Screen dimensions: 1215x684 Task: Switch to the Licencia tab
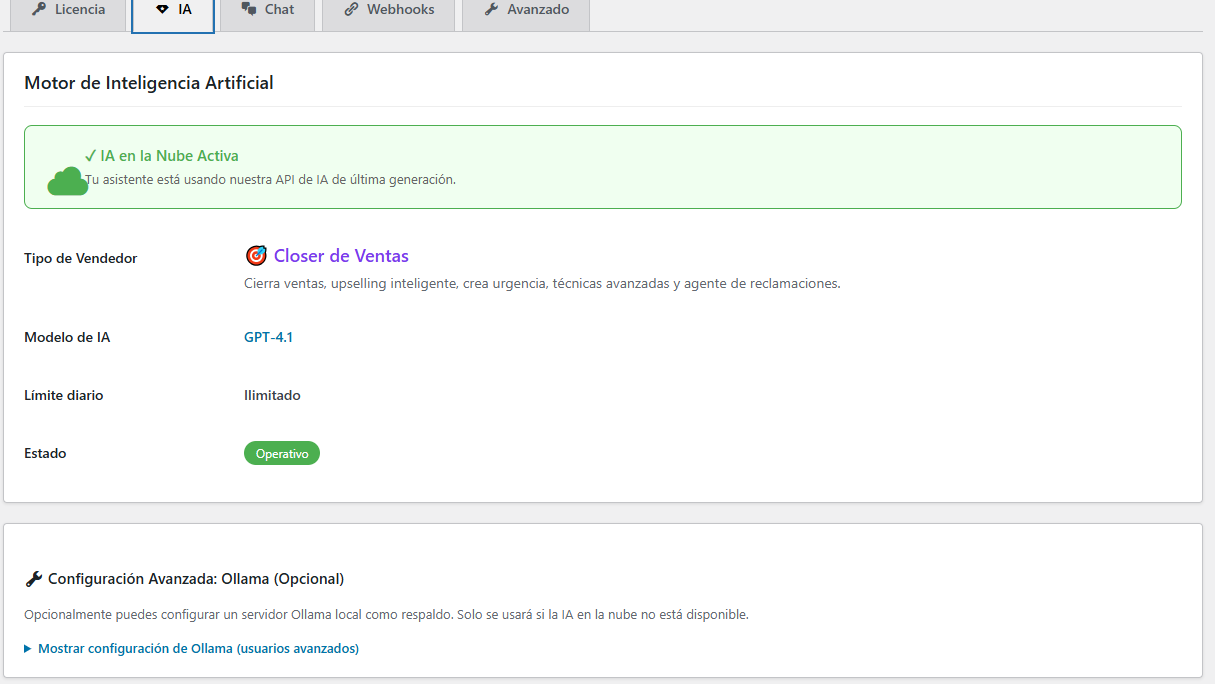point(68,10)
